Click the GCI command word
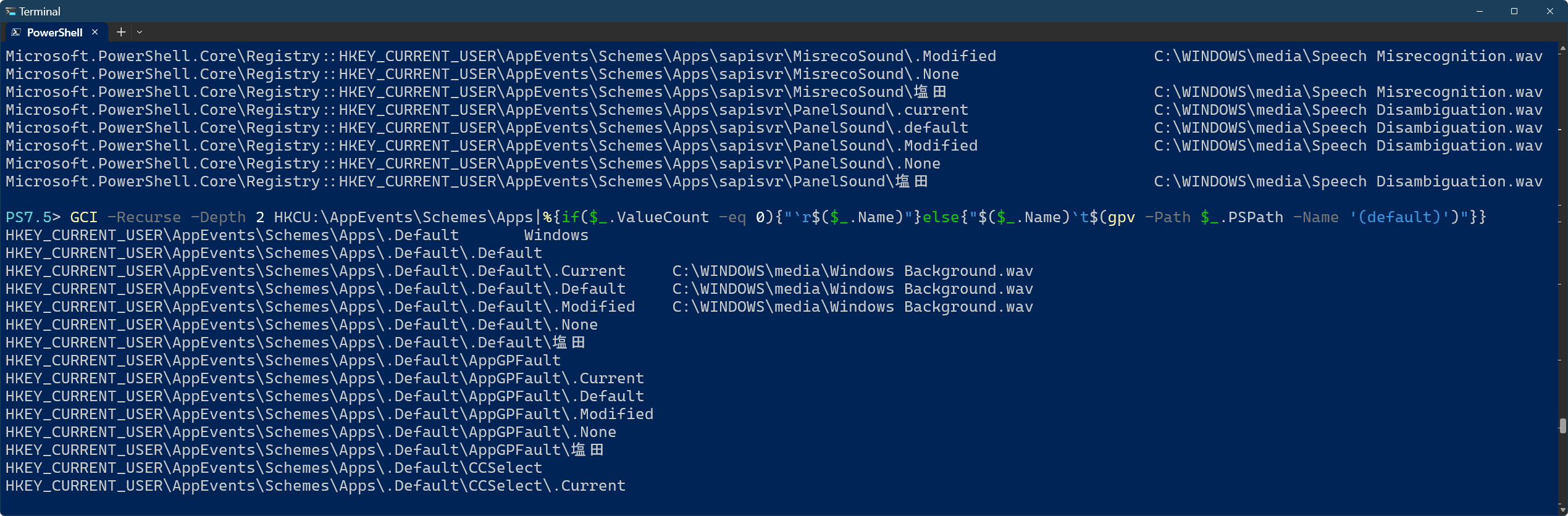Screen dimensions: 1568x516 pyautogui.click(x=84, y=217)
